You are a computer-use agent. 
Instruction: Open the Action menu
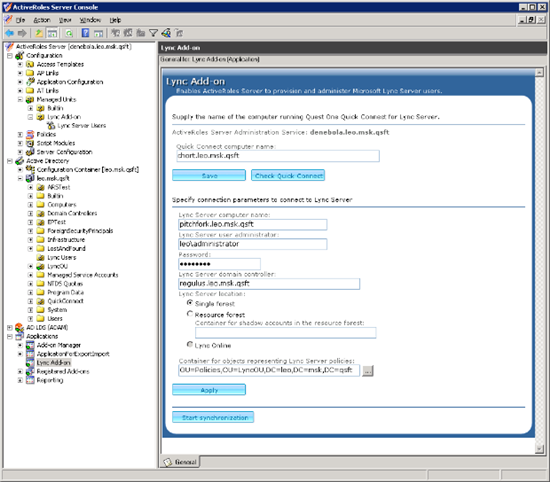click(x=42, y=20)
